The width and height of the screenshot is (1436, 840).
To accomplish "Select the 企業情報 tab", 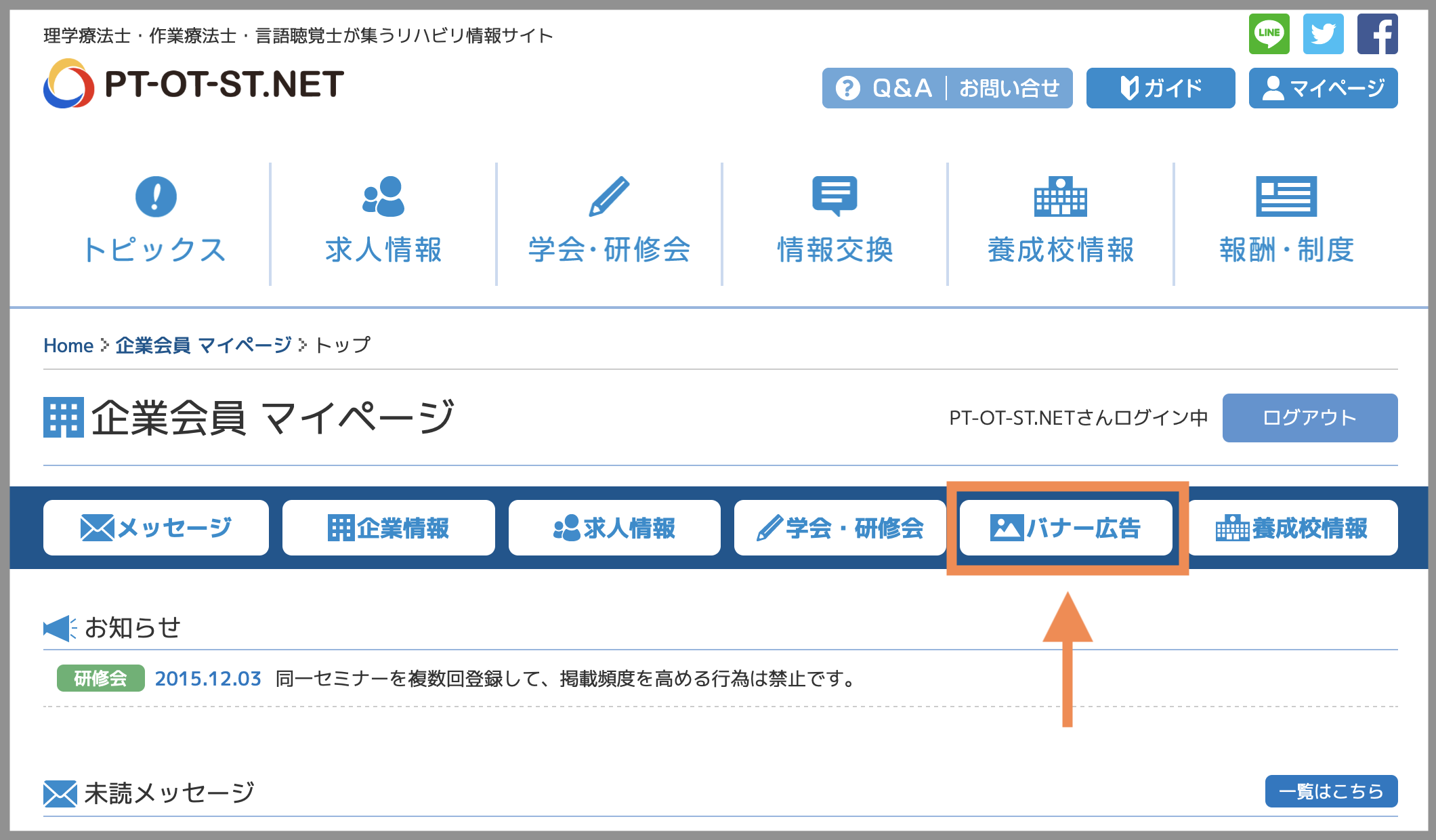I will [388, 528].
